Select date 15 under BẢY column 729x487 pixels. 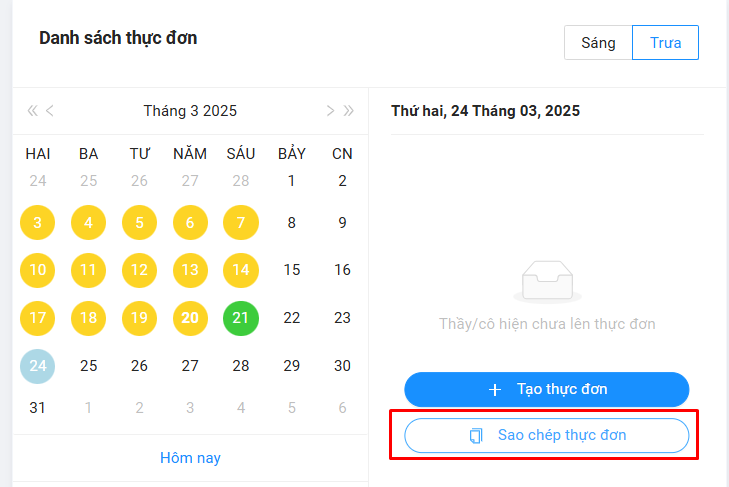pyautogui.click(x=292, y=270)
